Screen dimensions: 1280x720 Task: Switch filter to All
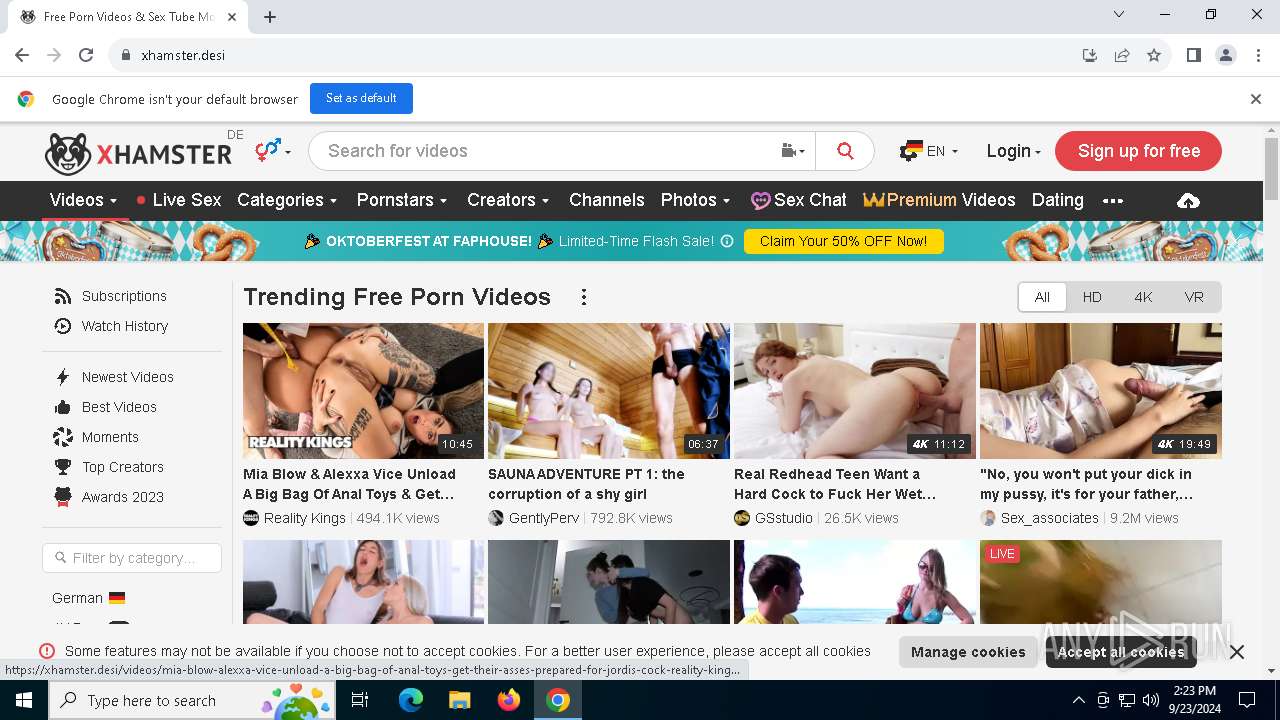[1042, 297]
